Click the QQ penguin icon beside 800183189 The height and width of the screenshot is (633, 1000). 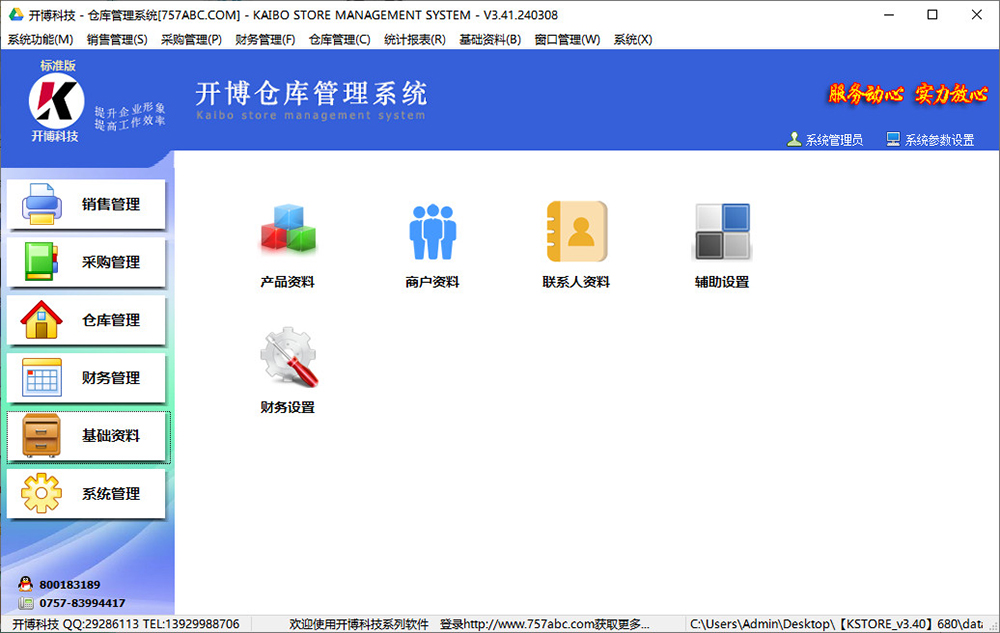(26, 584)
